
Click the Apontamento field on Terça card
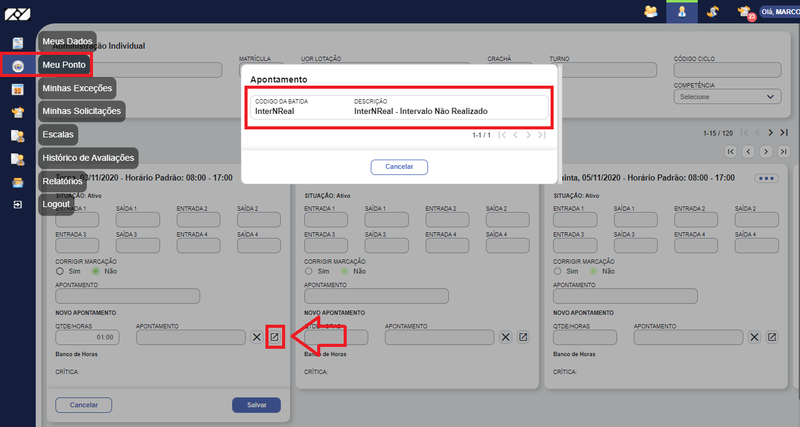(128, 296)
